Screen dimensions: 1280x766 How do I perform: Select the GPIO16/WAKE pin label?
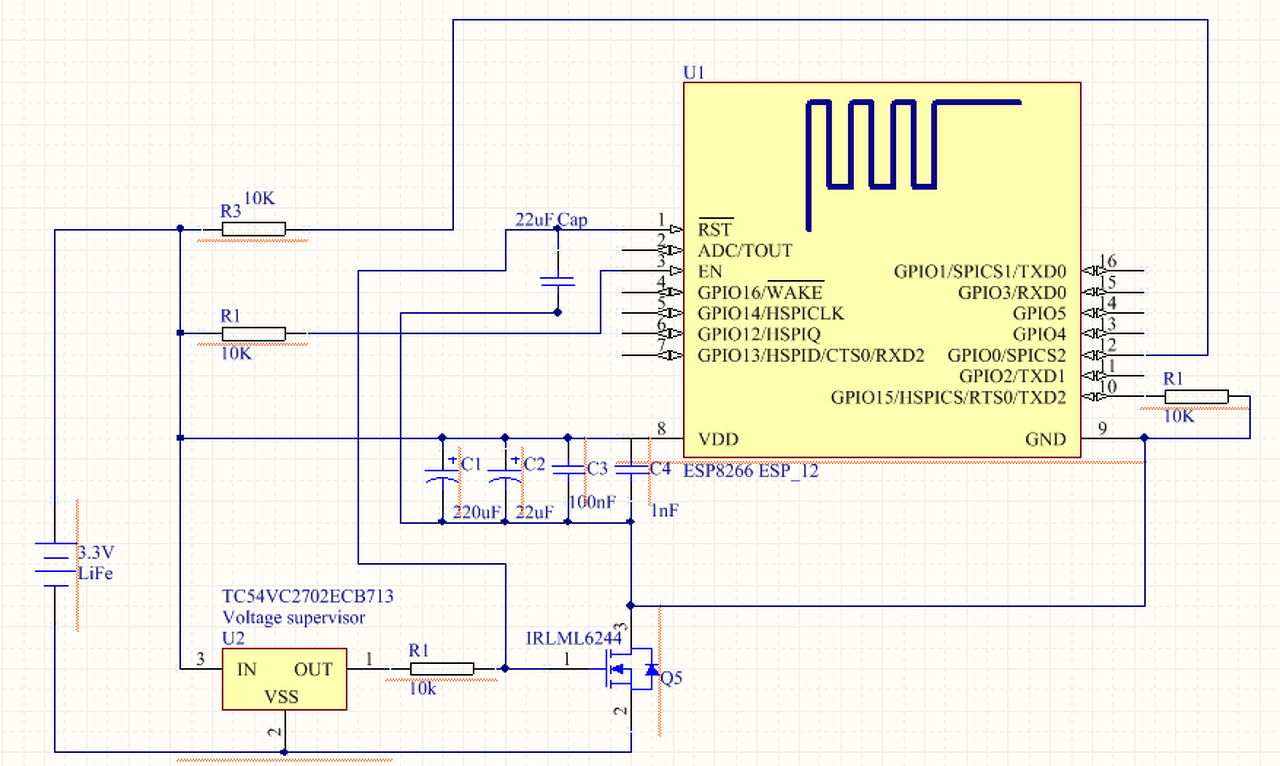tap(760, 292)
